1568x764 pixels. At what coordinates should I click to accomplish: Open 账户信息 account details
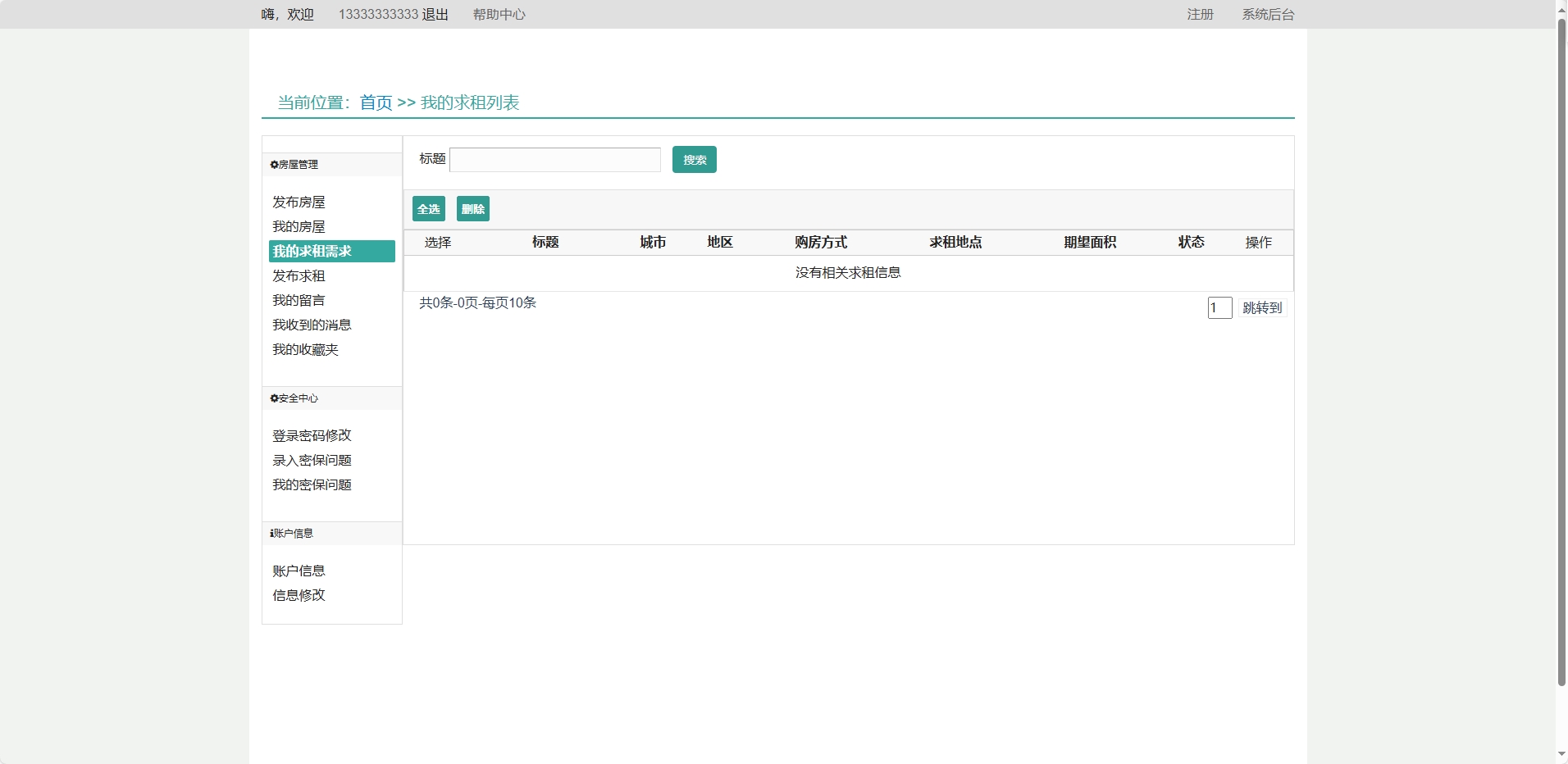point(299,571)
